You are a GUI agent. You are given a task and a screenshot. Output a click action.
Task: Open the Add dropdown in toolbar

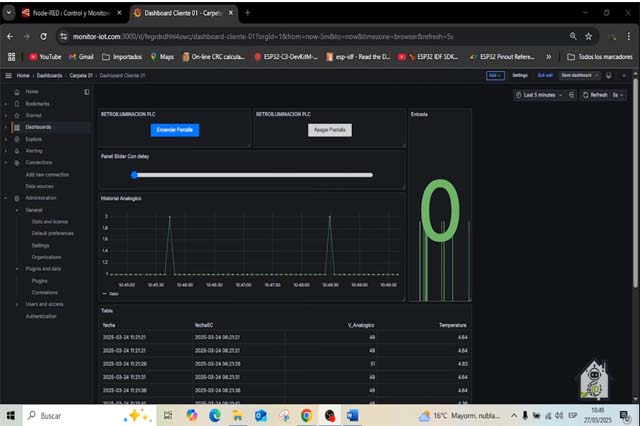pyautogui.click(x=495, y=75)
